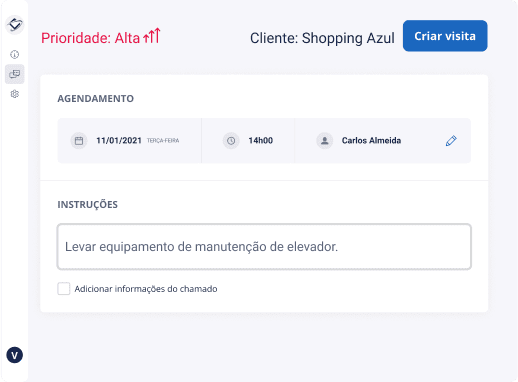The image size is (518, 382).
Task: Select the chat messages sidebar icon
Action: [15, 74]
